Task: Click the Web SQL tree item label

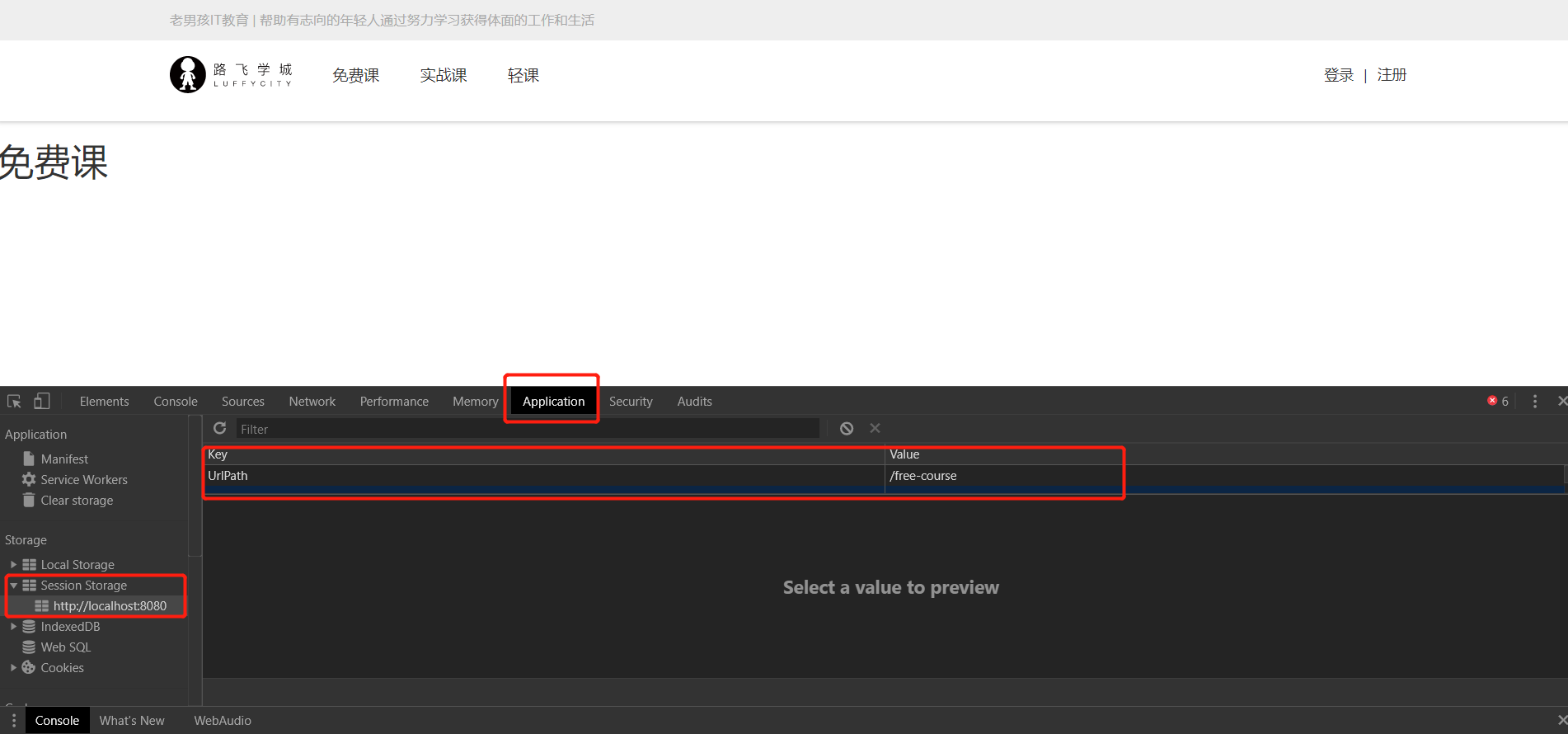Action: click(66, 647)
